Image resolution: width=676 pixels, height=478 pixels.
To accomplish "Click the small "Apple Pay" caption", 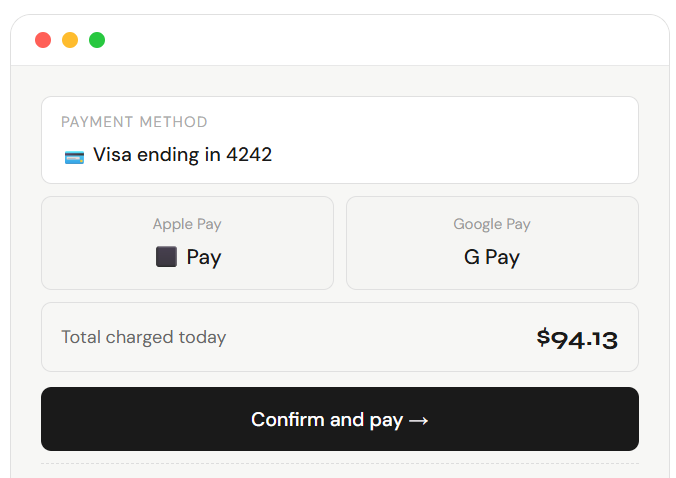I will click(x=187, y=225).
